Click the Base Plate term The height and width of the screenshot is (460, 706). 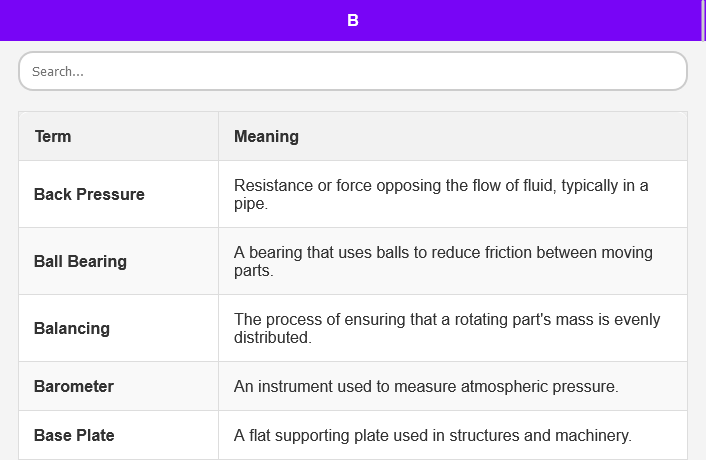[74, 435]
